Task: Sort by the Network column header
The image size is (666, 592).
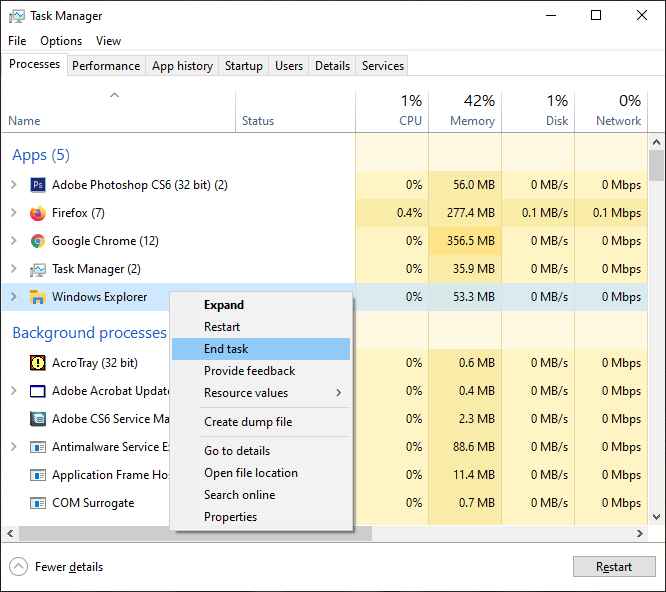Action: click(x=611, y=111)
